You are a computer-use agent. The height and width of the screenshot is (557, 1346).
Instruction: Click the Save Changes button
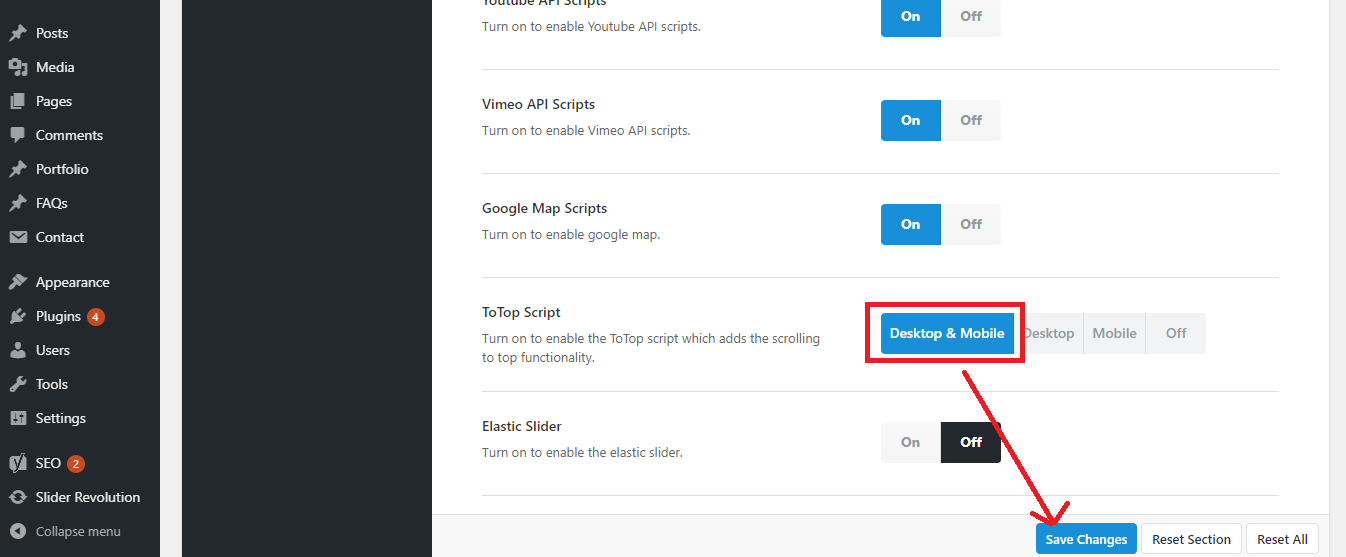(x=1086, y=539)
